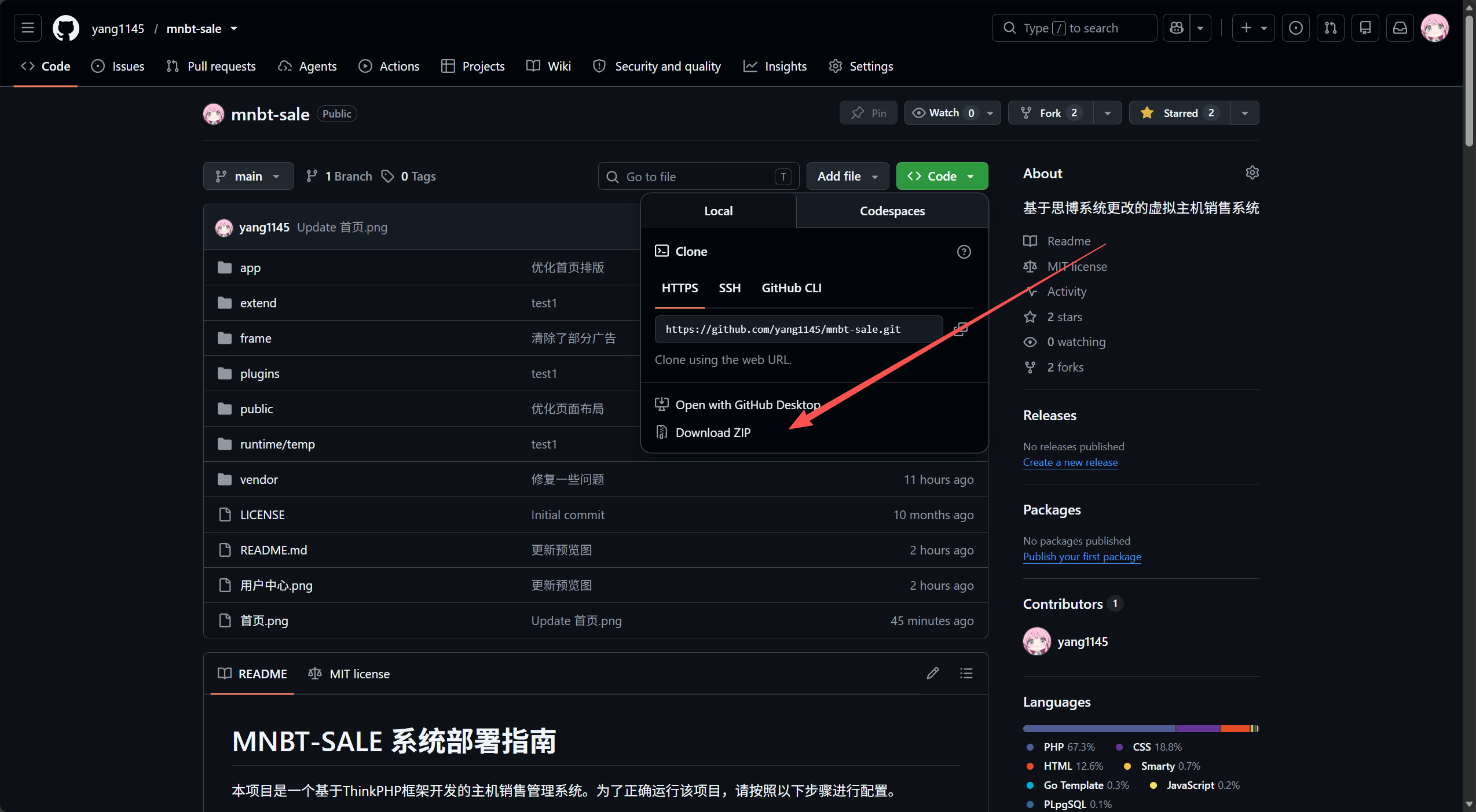1476x812 pixels.
Task: Toggle the green Code dropdown button
Action: click(942, 176)
